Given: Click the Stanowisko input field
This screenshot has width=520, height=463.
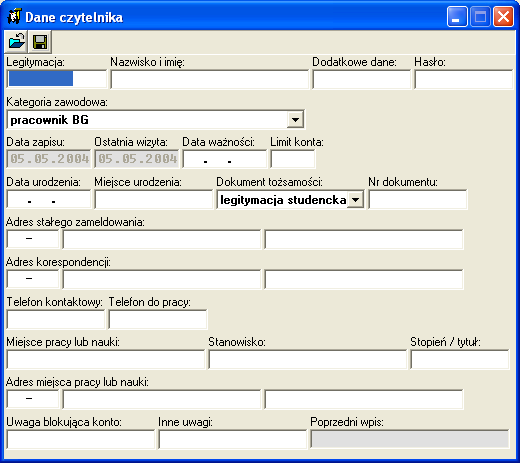Looking at the screenshot, I should pyautogui.click(x=308, y=359).
